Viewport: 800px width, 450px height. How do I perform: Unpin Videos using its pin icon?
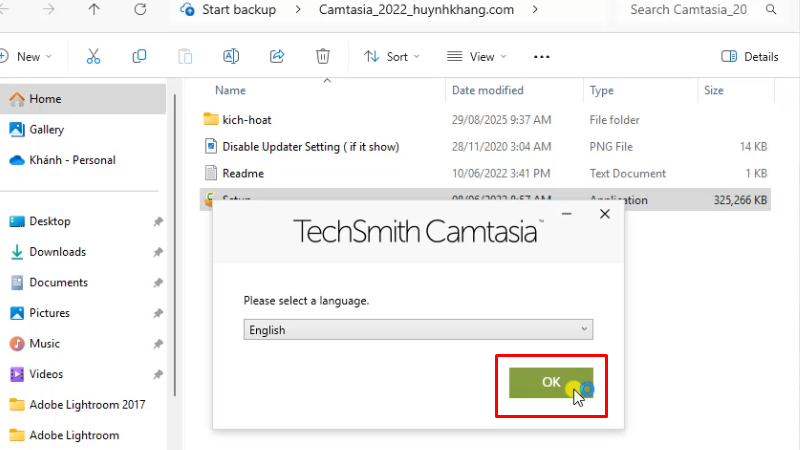[x=158, y=374]
